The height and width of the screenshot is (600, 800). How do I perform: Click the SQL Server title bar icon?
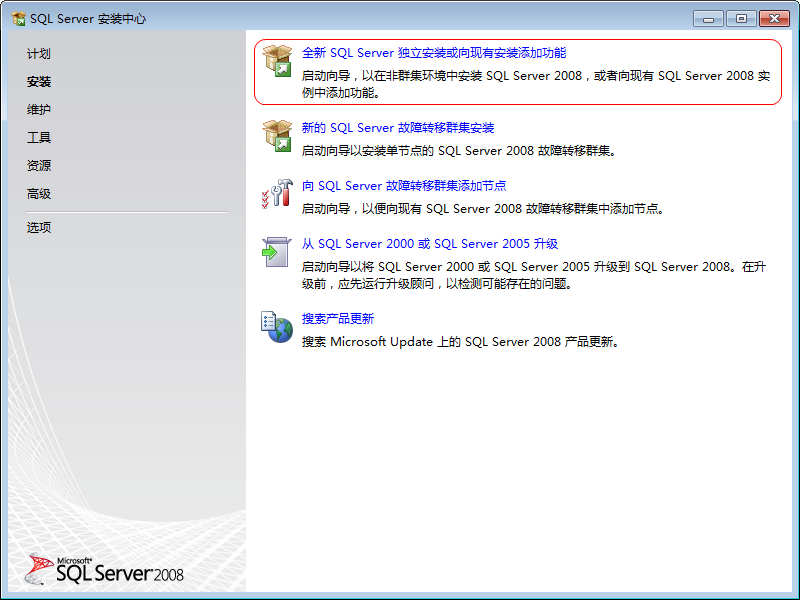18,19
